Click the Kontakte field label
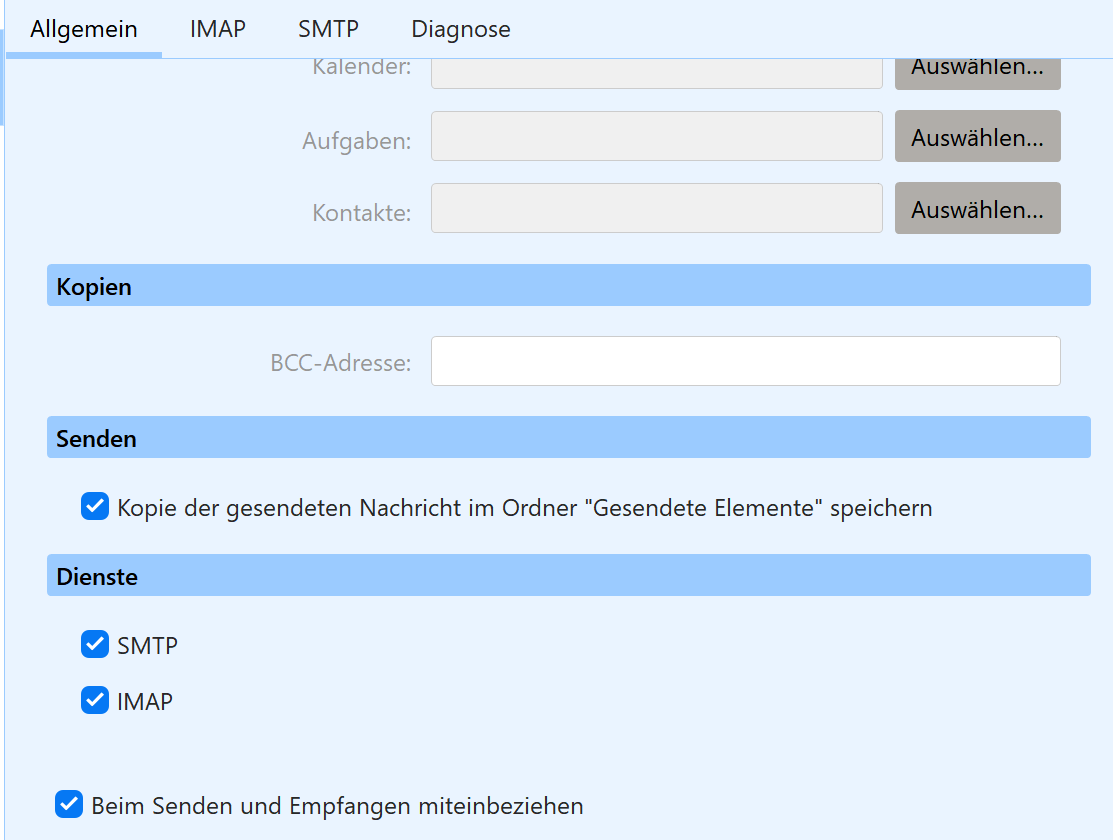1113x840 pixels. (x=361, y=213)
